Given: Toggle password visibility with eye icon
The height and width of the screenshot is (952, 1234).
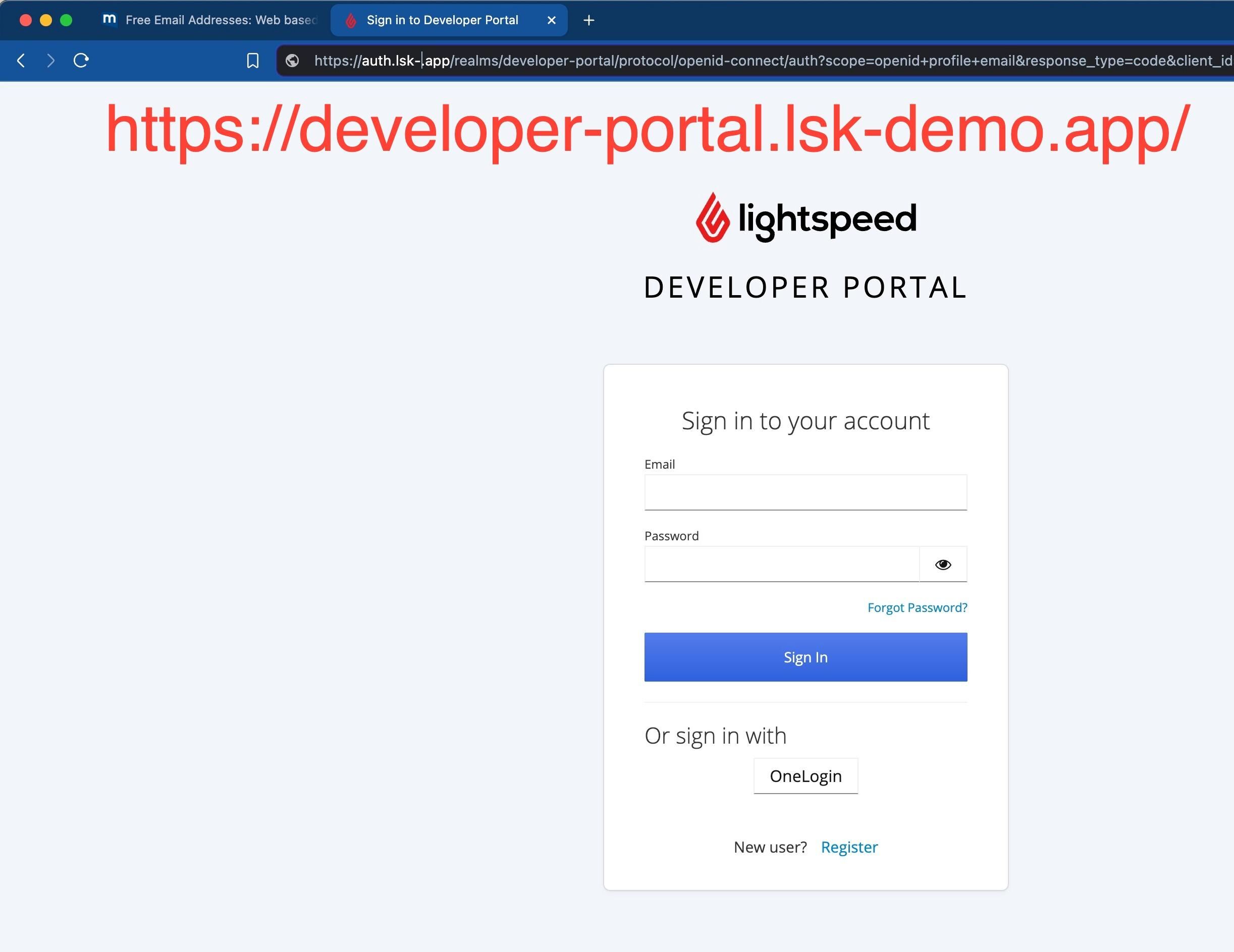Looking at the screenshot, I should click(942, 564).
